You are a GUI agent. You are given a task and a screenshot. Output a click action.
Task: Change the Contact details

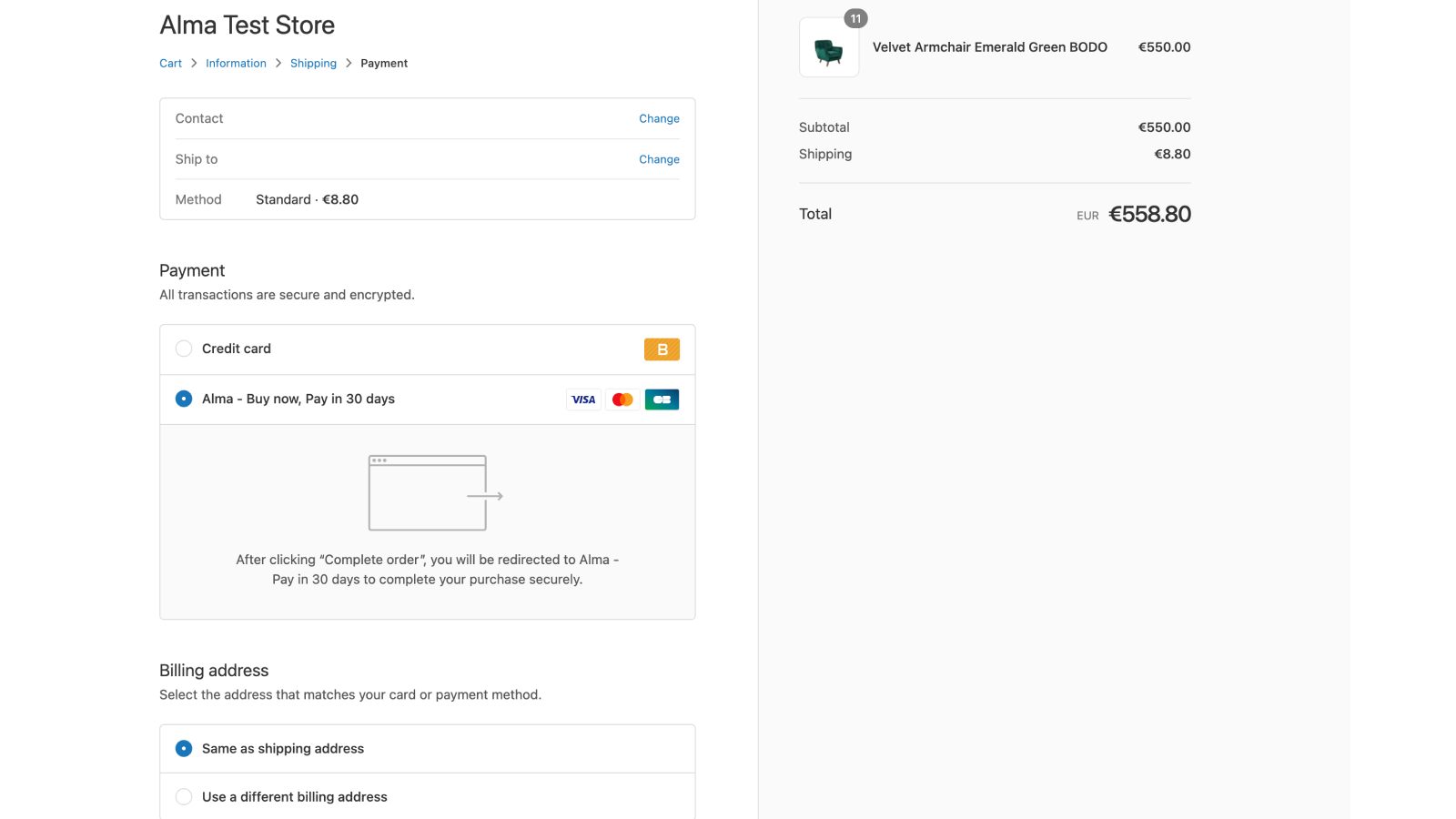(659, 118)
